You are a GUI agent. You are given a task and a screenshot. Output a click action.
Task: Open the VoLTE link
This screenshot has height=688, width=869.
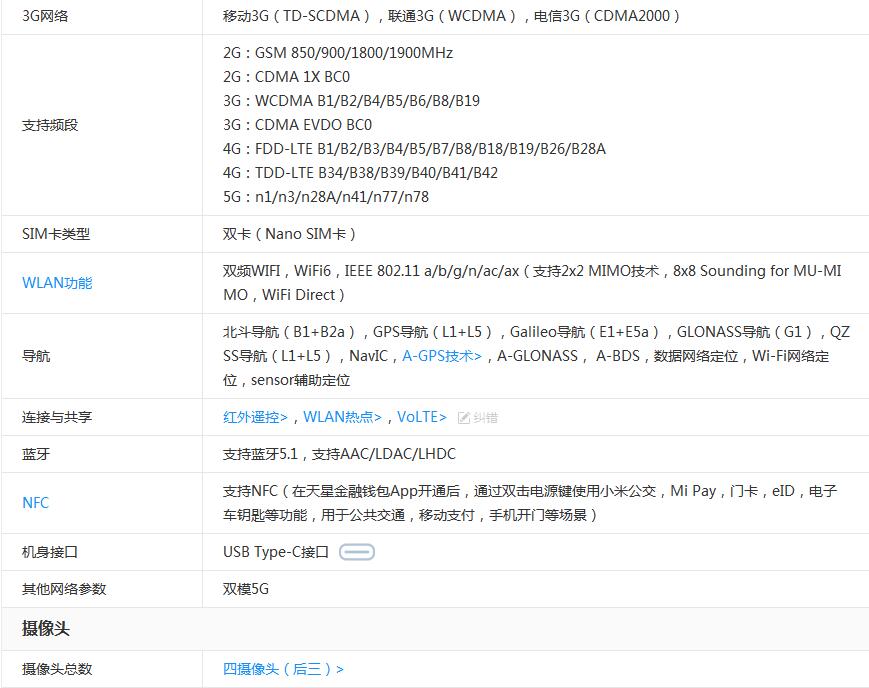pyautogui.click(x=421, y=417)
